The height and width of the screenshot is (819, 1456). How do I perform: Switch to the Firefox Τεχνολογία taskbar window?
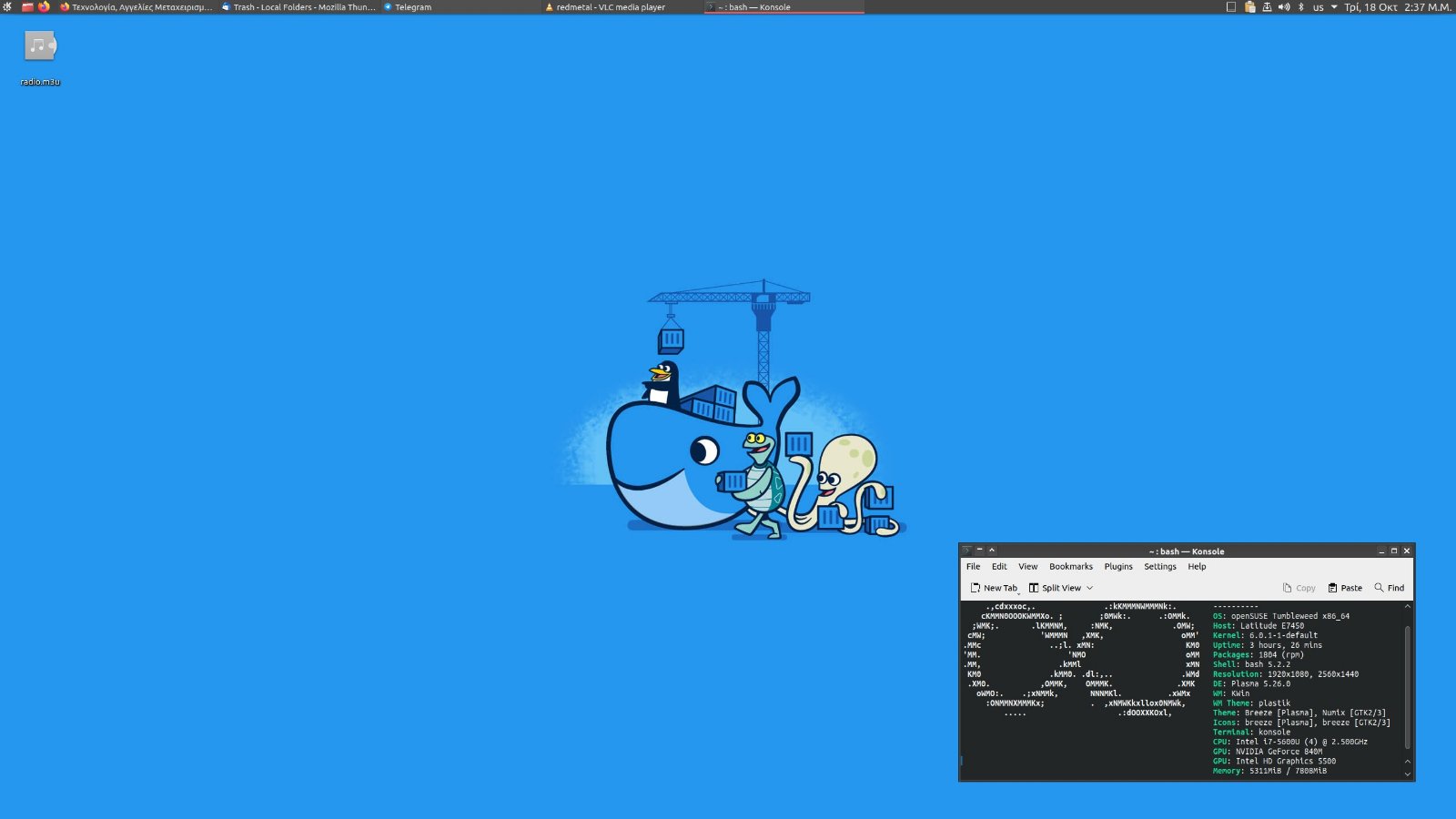tap(136, 6)
